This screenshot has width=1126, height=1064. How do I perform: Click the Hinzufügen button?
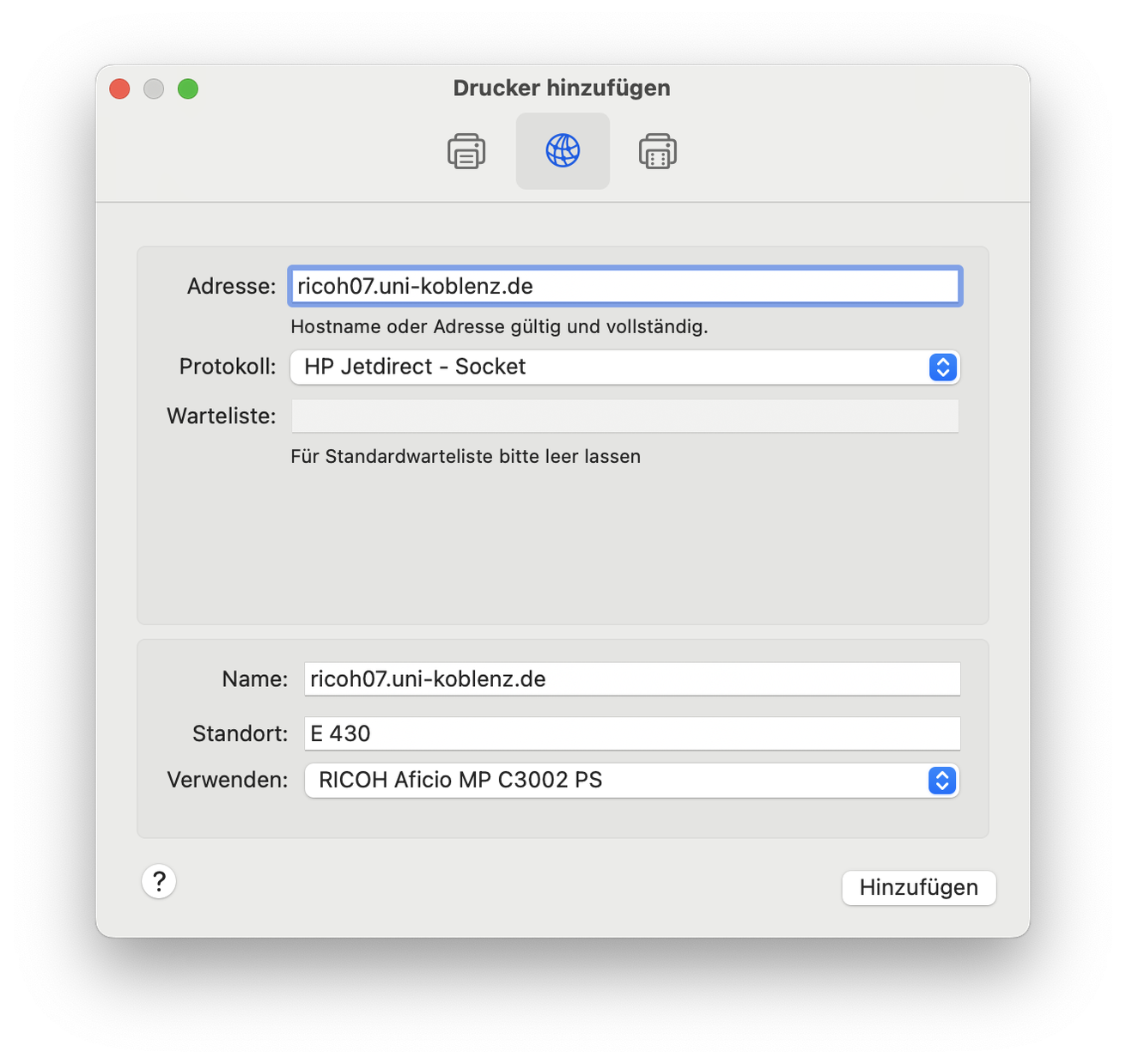point(919,887)
